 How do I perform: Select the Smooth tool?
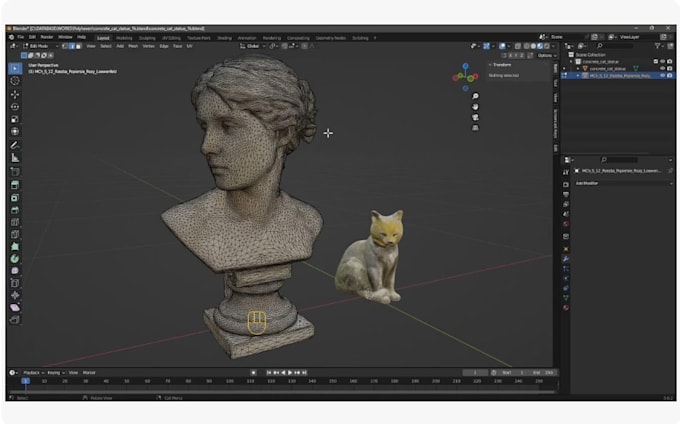coord(15,271)
